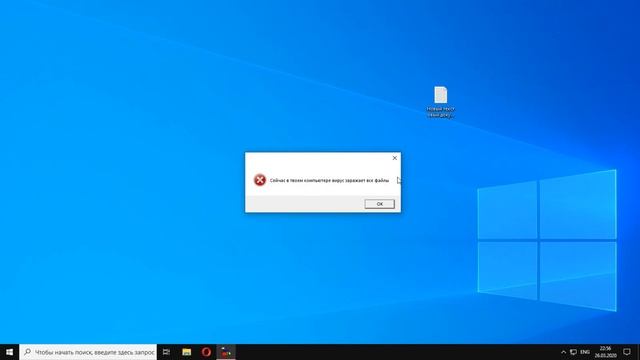Click the taskbar search field
This screenshot has width=640, height=360.
click(88, 352)
